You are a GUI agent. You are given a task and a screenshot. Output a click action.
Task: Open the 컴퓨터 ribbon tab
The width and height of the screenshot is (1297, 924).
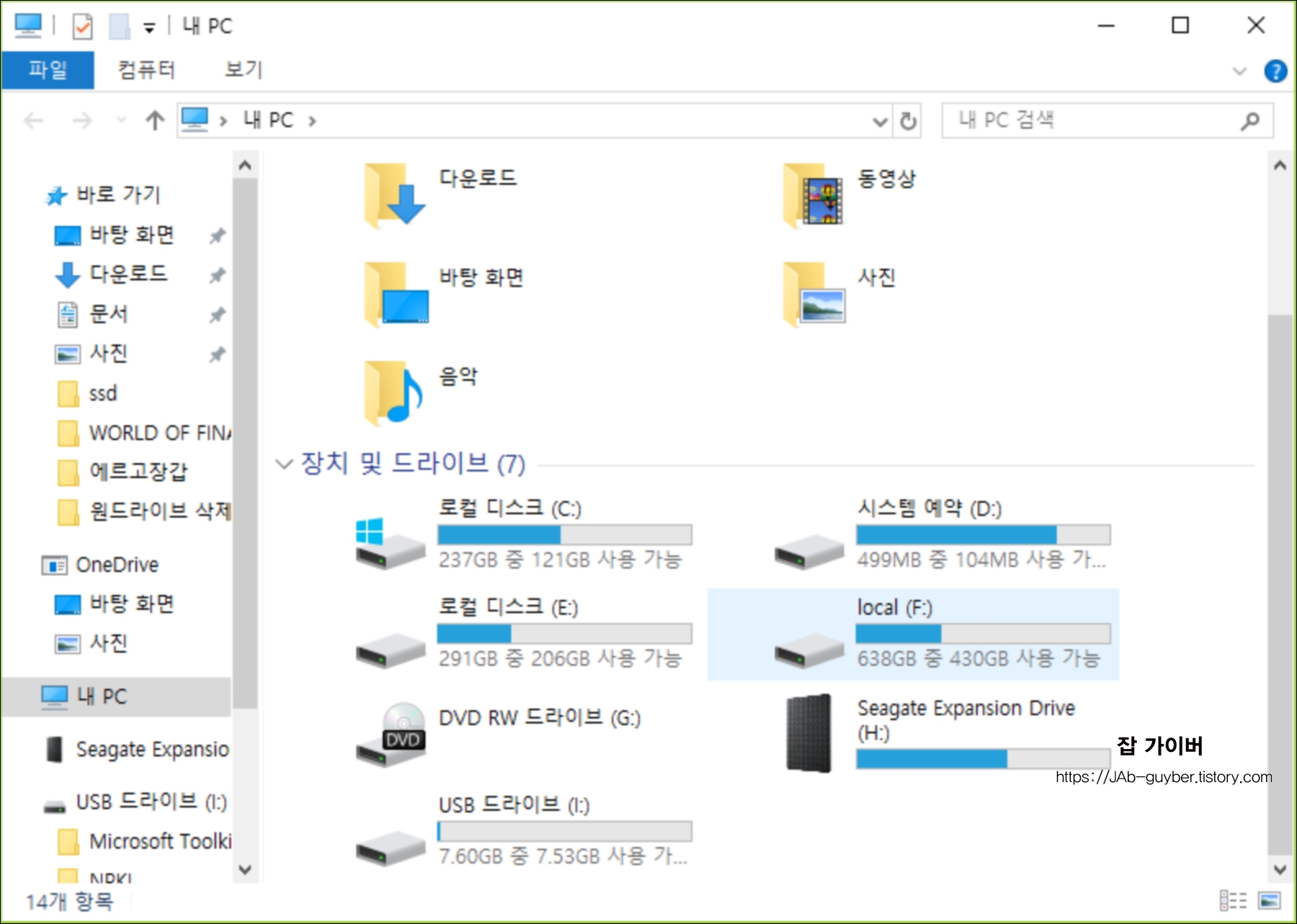tap(146, 70)
